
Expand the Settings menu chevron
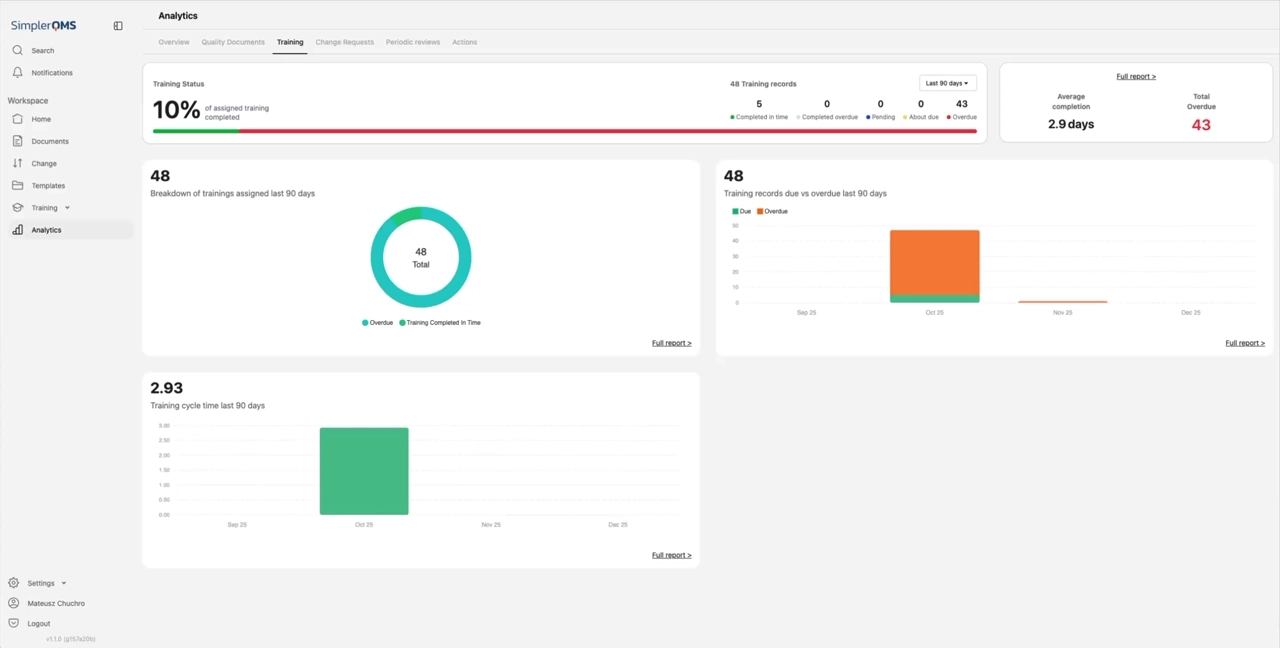coord(64,583)
